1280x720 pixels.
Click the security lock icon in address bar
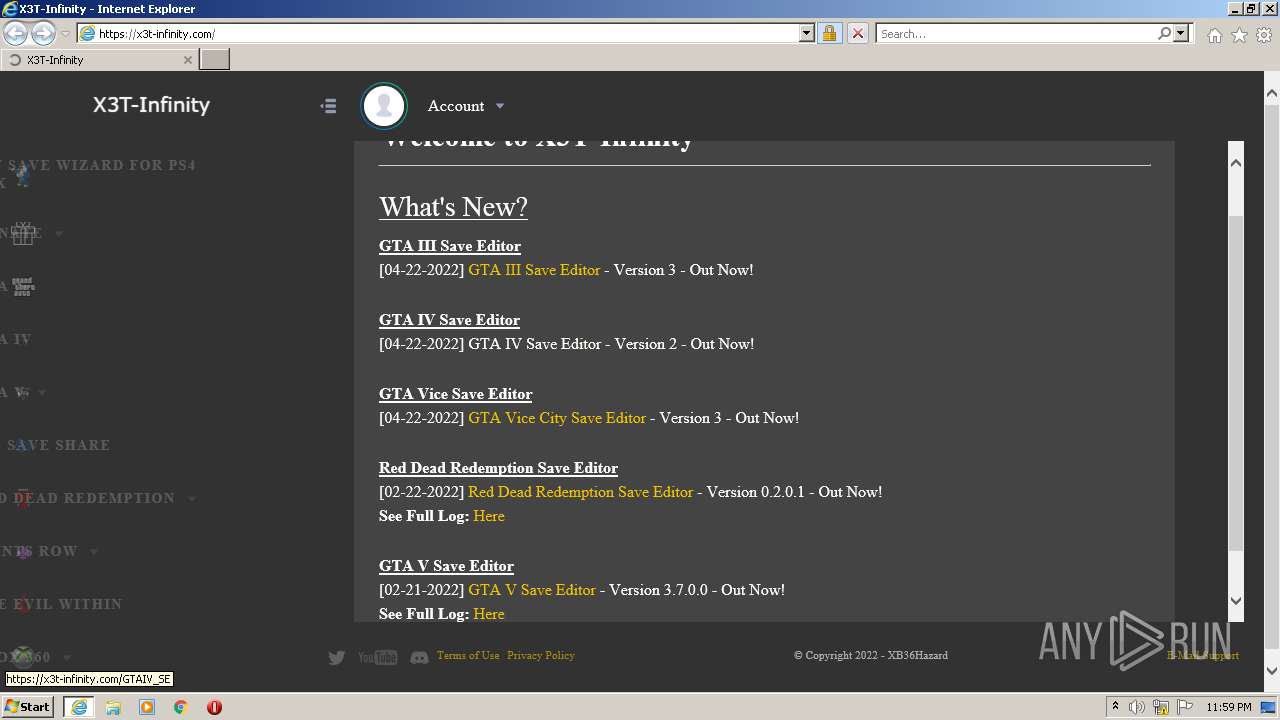click(829, 33)
